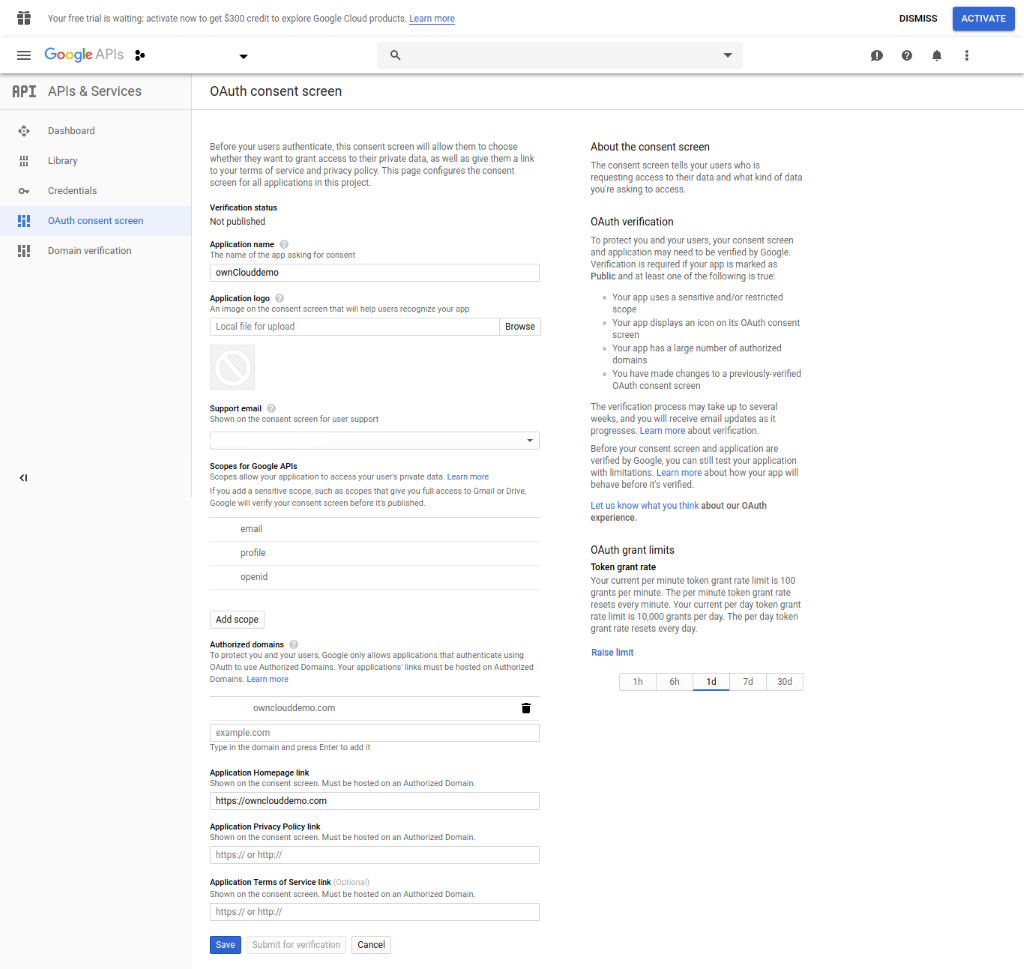
Task: Open the hamburger navigation menu
Action: 24,55
